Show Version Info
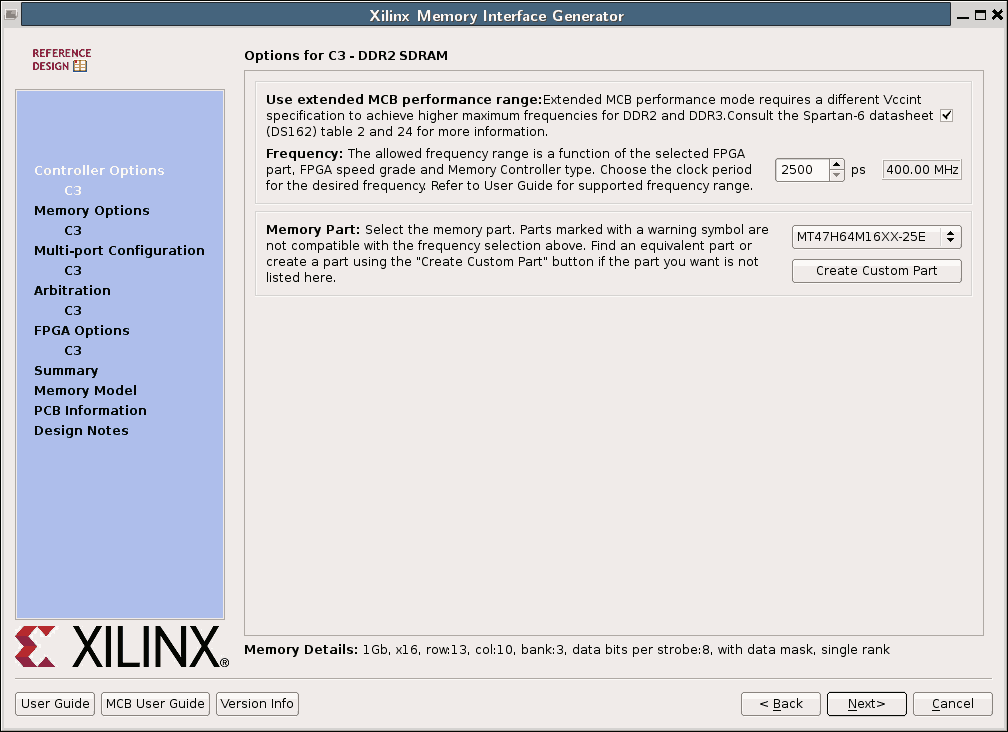This screenshot has width=1008, height=732. 257,704
